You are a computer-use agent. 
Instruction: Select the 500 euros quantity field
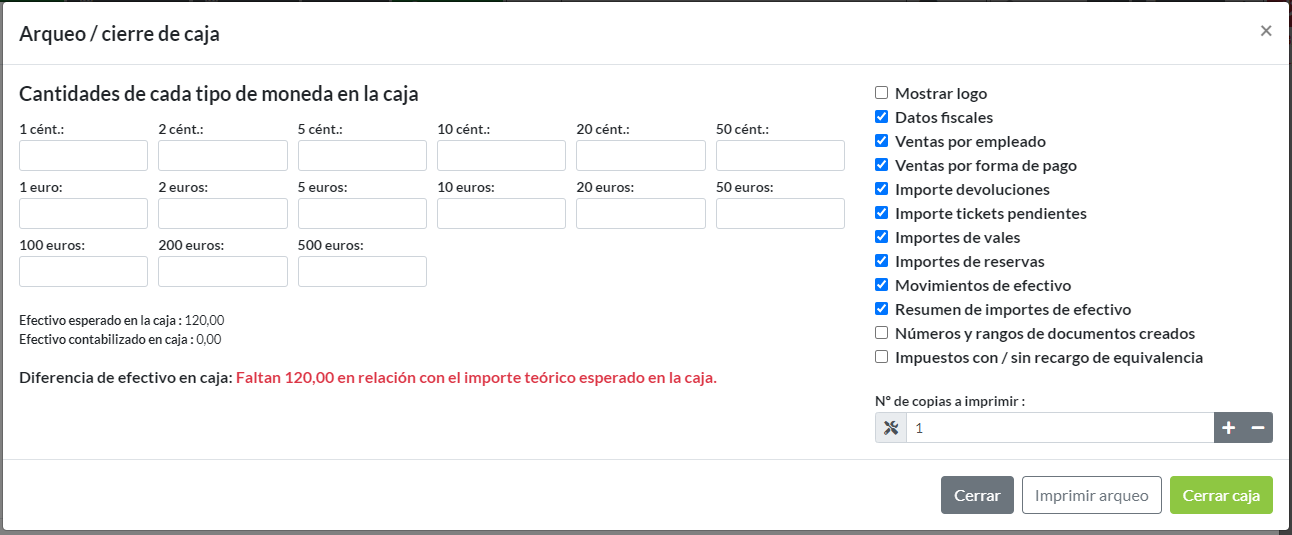[x=362, y=272]
